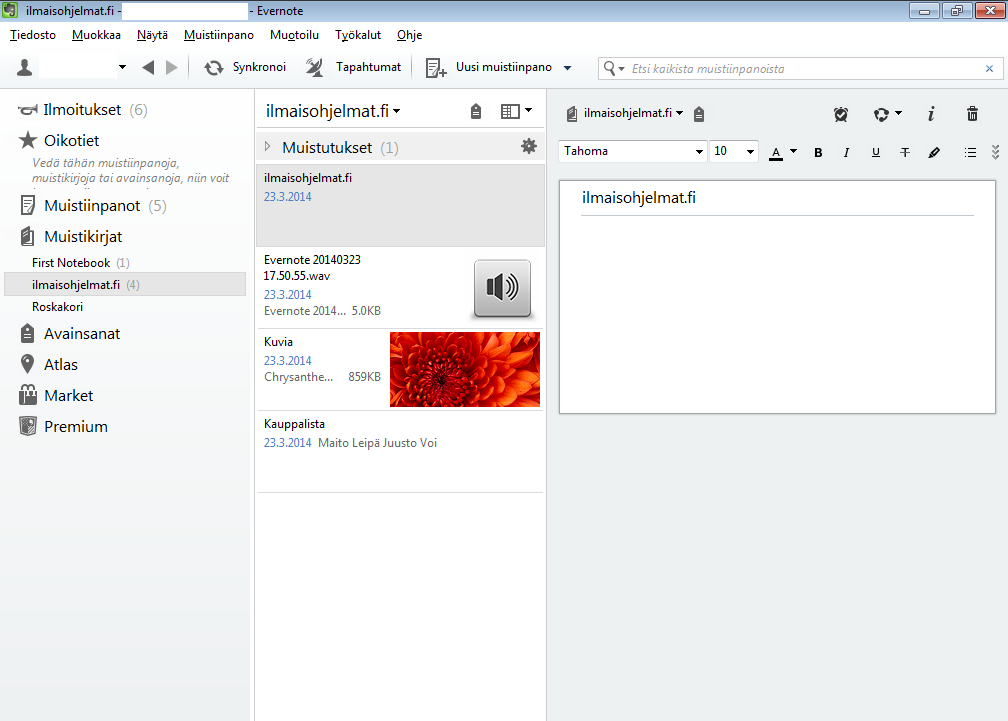Click the user account icon

(x=24, y=67)
